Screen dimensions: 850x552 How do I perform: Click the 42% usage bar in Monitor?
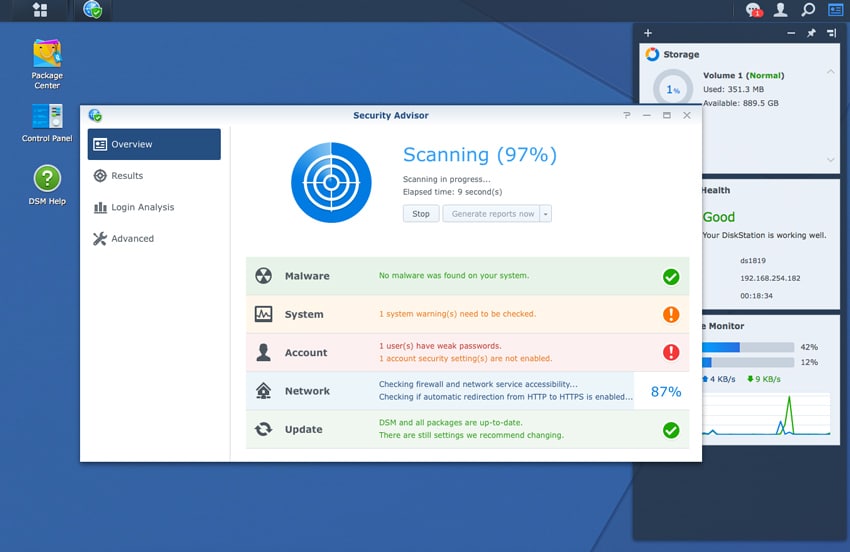(x=748, y=347)
